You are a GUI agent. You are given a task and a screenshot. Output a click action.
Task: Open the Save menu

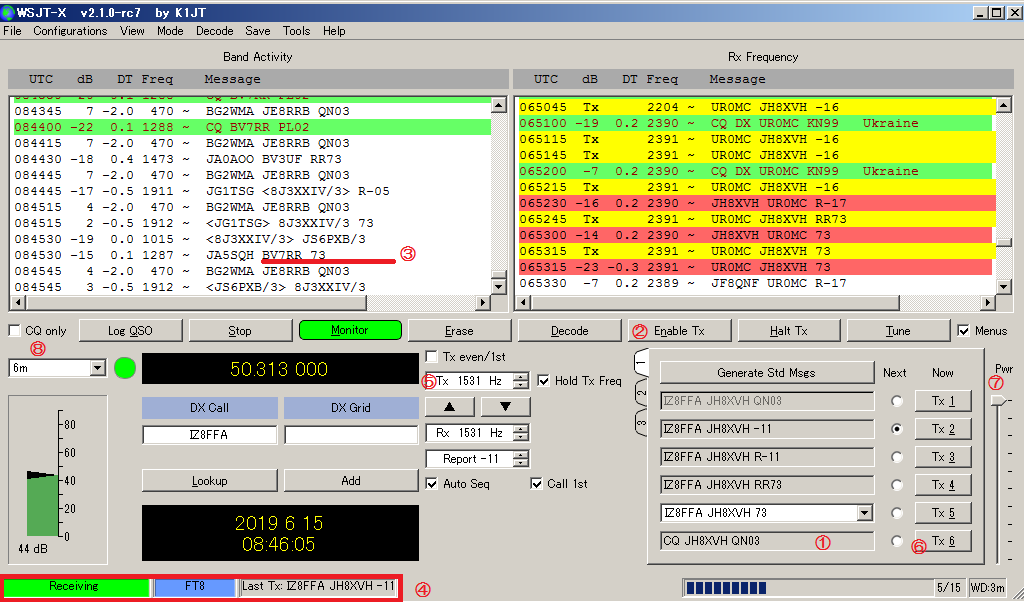(258, 31)
